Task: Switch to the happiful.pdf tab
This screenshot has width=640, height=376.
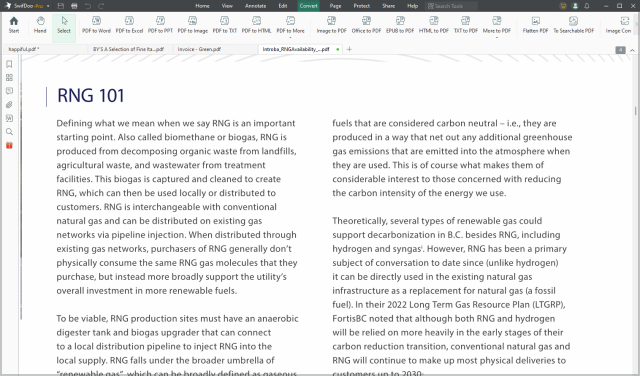Action: [45, 49]
